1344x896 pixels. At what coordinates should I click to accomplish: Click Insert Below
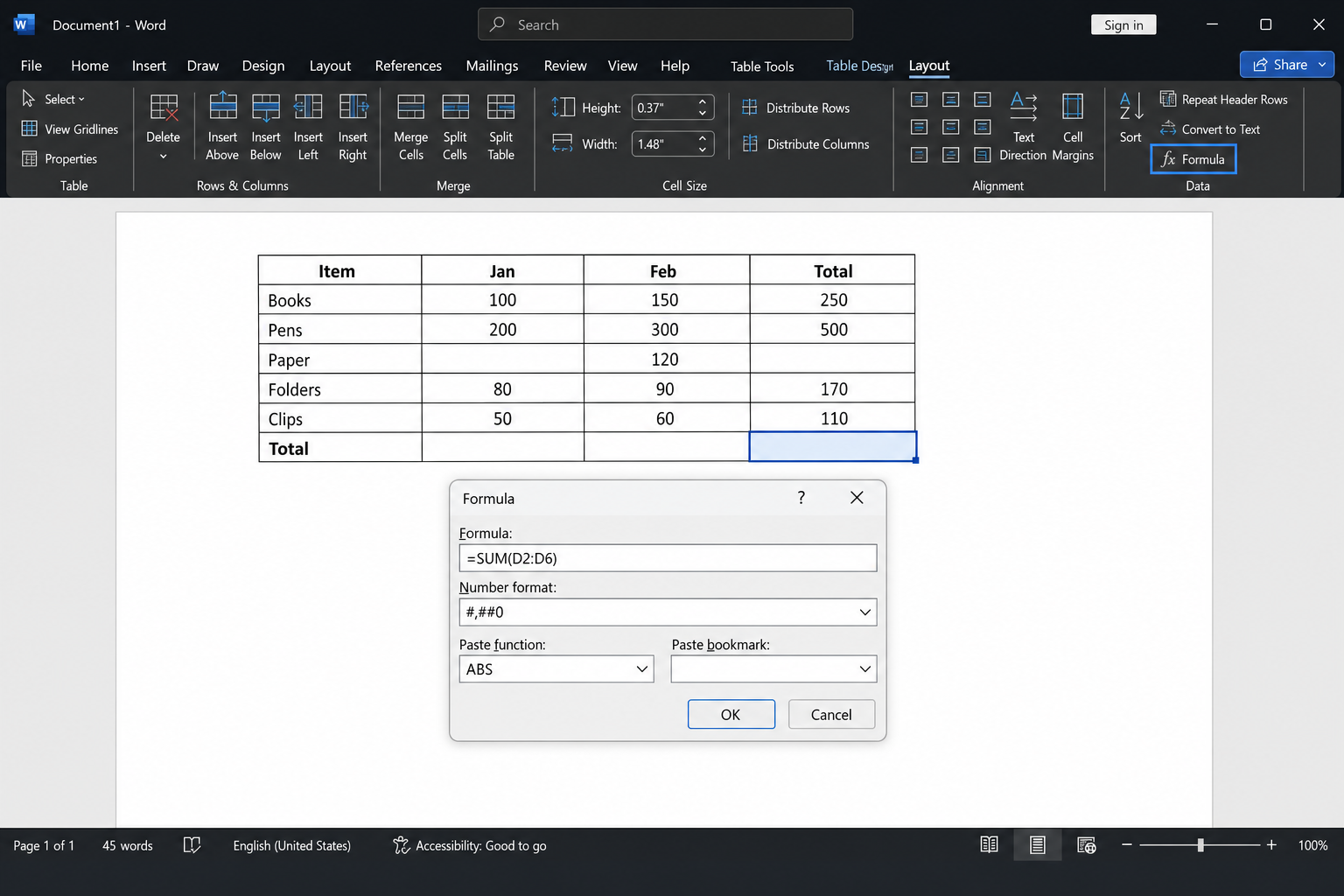(265, 128)
